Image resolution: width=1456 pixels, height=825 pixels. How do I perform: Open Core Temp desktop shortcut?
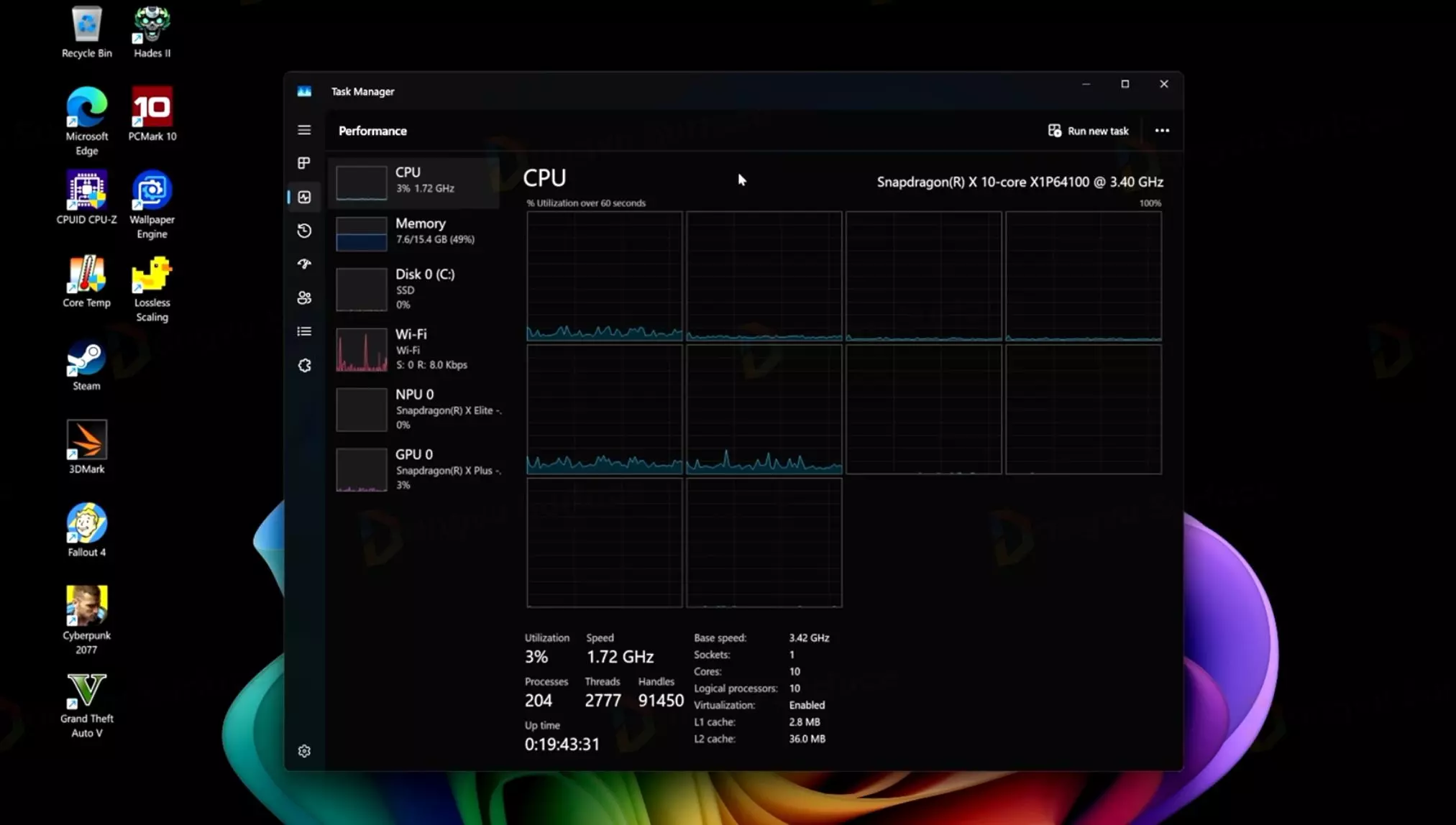[x=86, y=282]
